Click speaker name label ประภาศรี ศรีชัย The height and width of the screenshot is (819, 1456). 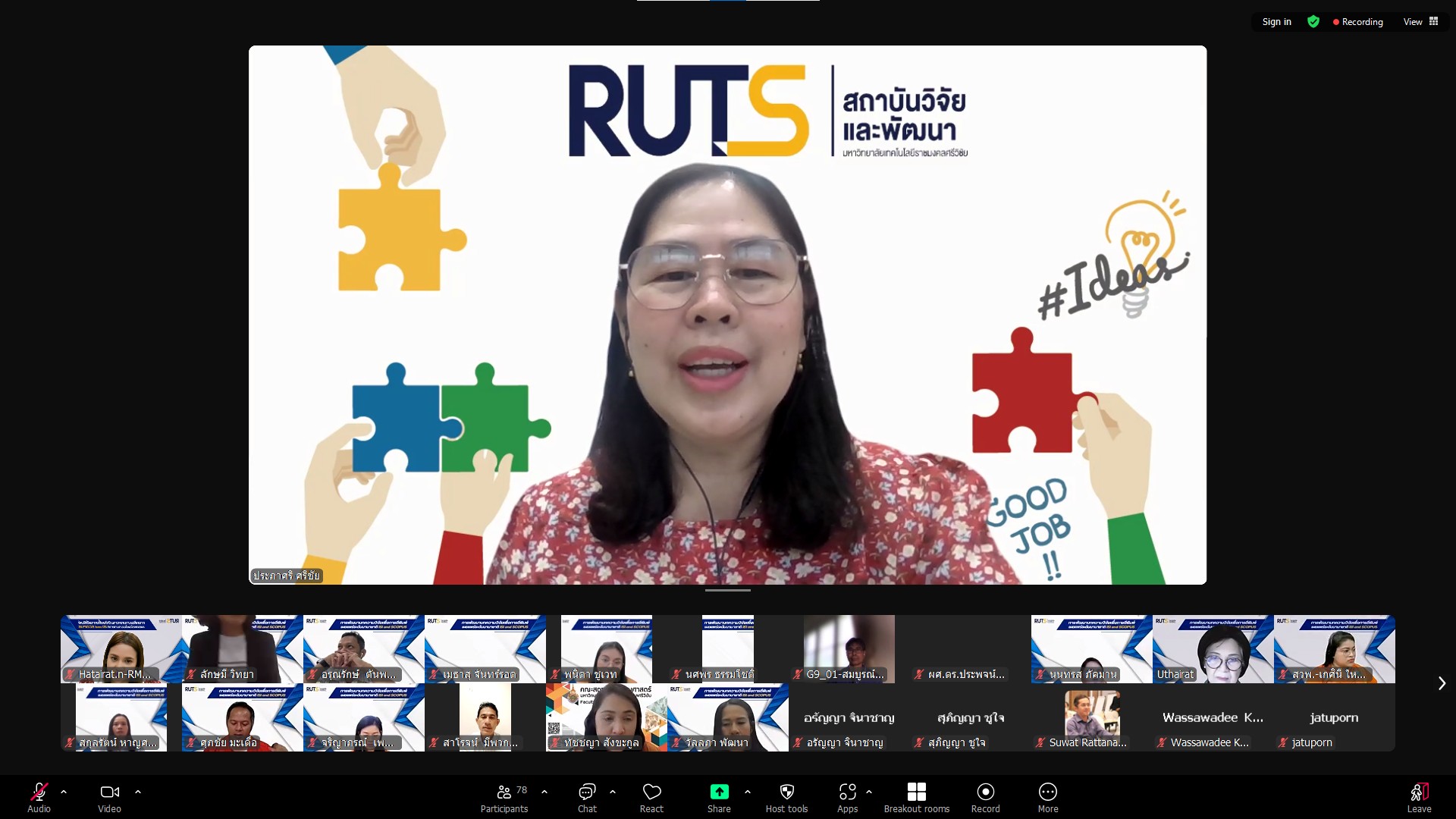287,576
